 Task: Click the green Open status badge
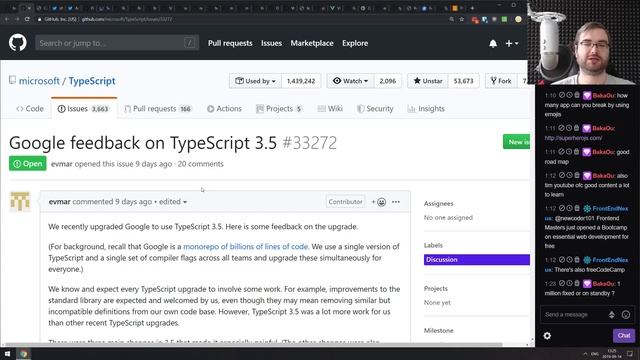pyautogui.click(x=28, y=164)
